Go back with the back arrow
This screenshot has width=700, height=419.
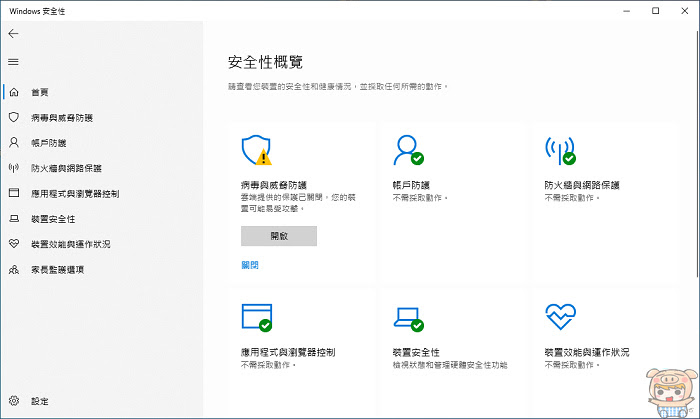pyautogui.click(x=13, y=33)
